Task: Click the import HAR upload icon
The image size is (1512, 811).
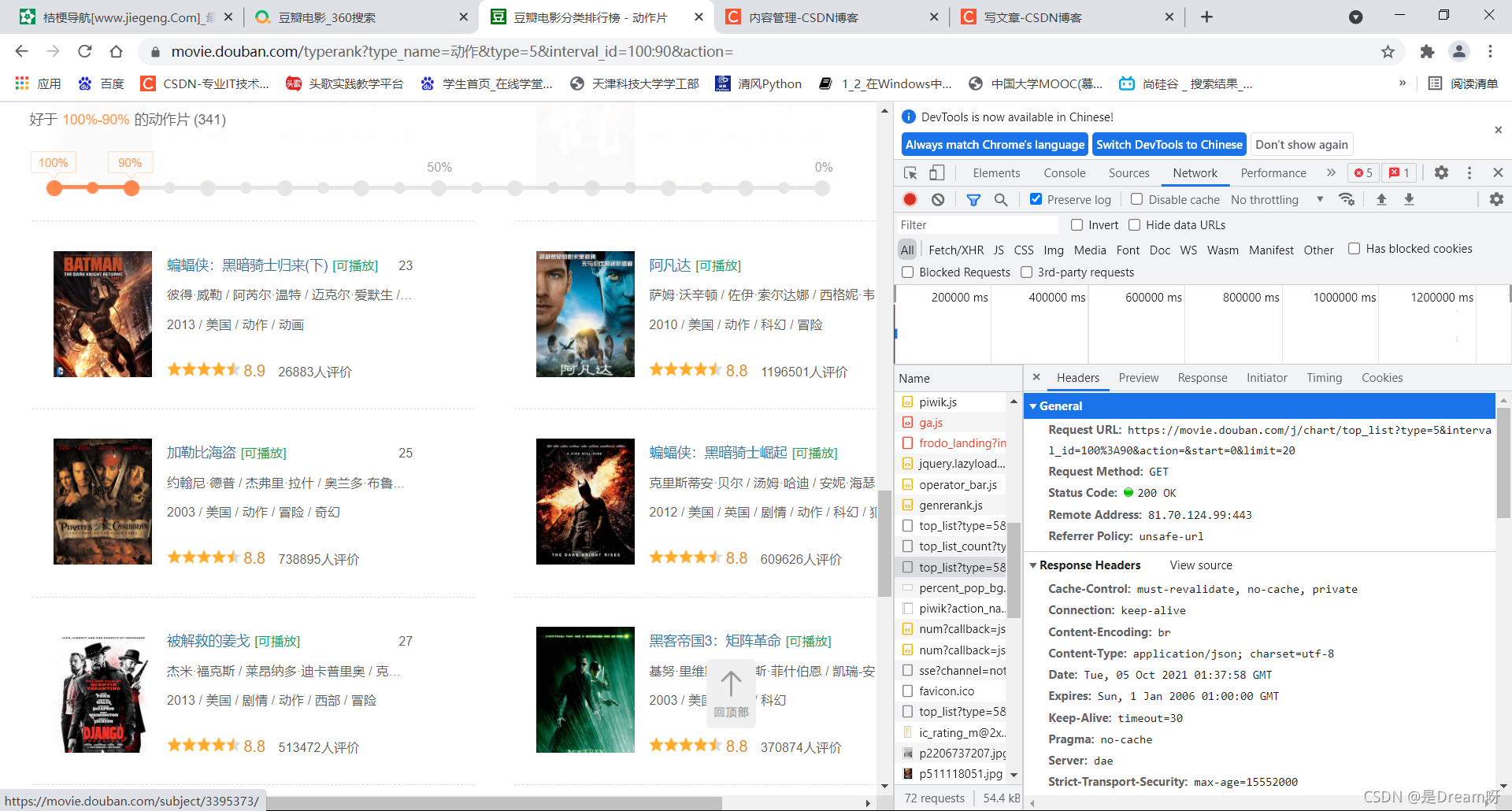Action: (x=1381, y=199)
